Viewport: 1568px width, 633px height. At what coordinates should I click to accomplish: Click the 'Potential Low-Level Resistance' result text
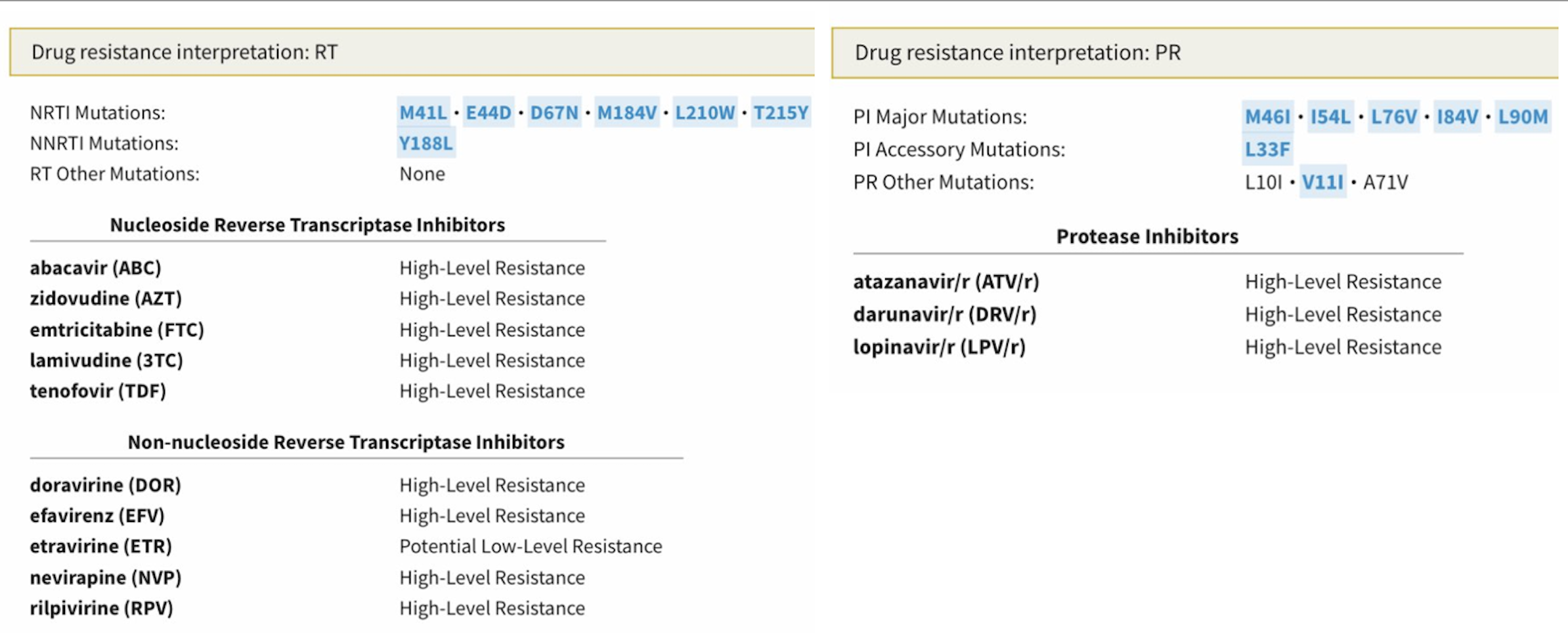click(x=531, y=546)
